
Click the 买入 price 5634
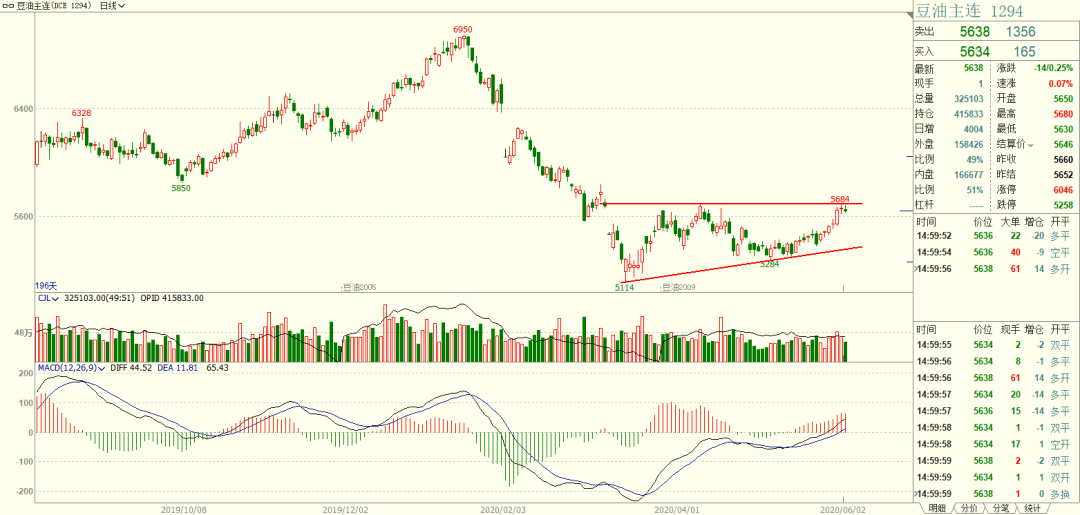point(975,51)
